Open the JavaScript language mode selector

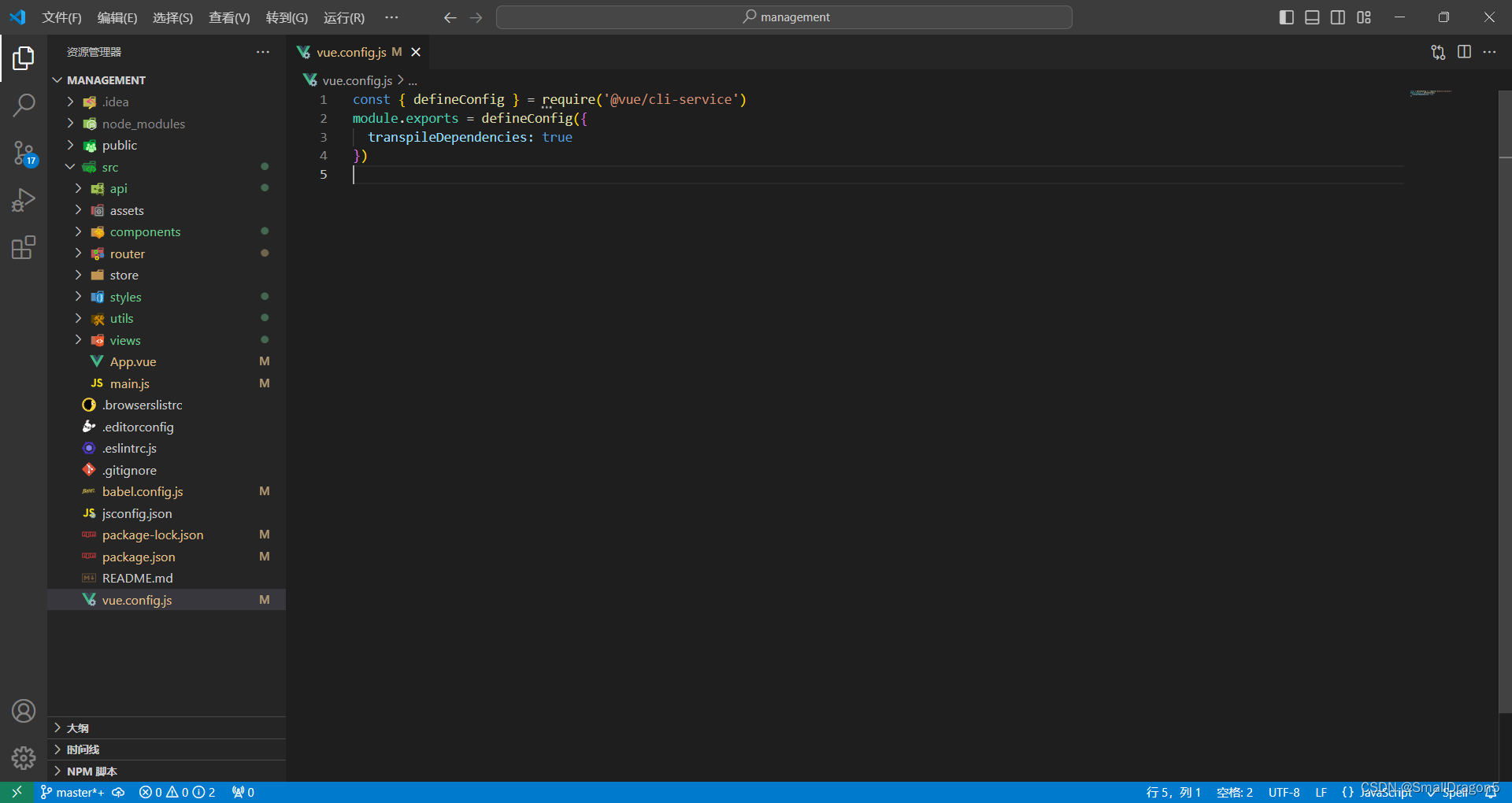[1383, 792]
